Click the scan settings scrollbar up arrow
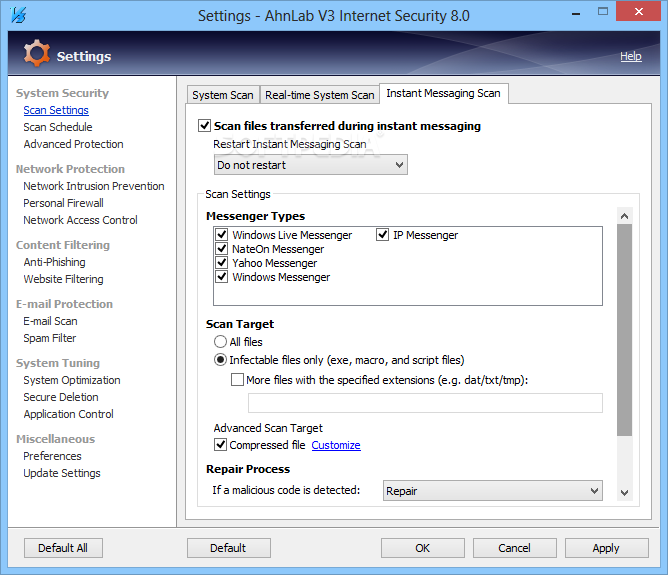668x575 pixels. 625,216
